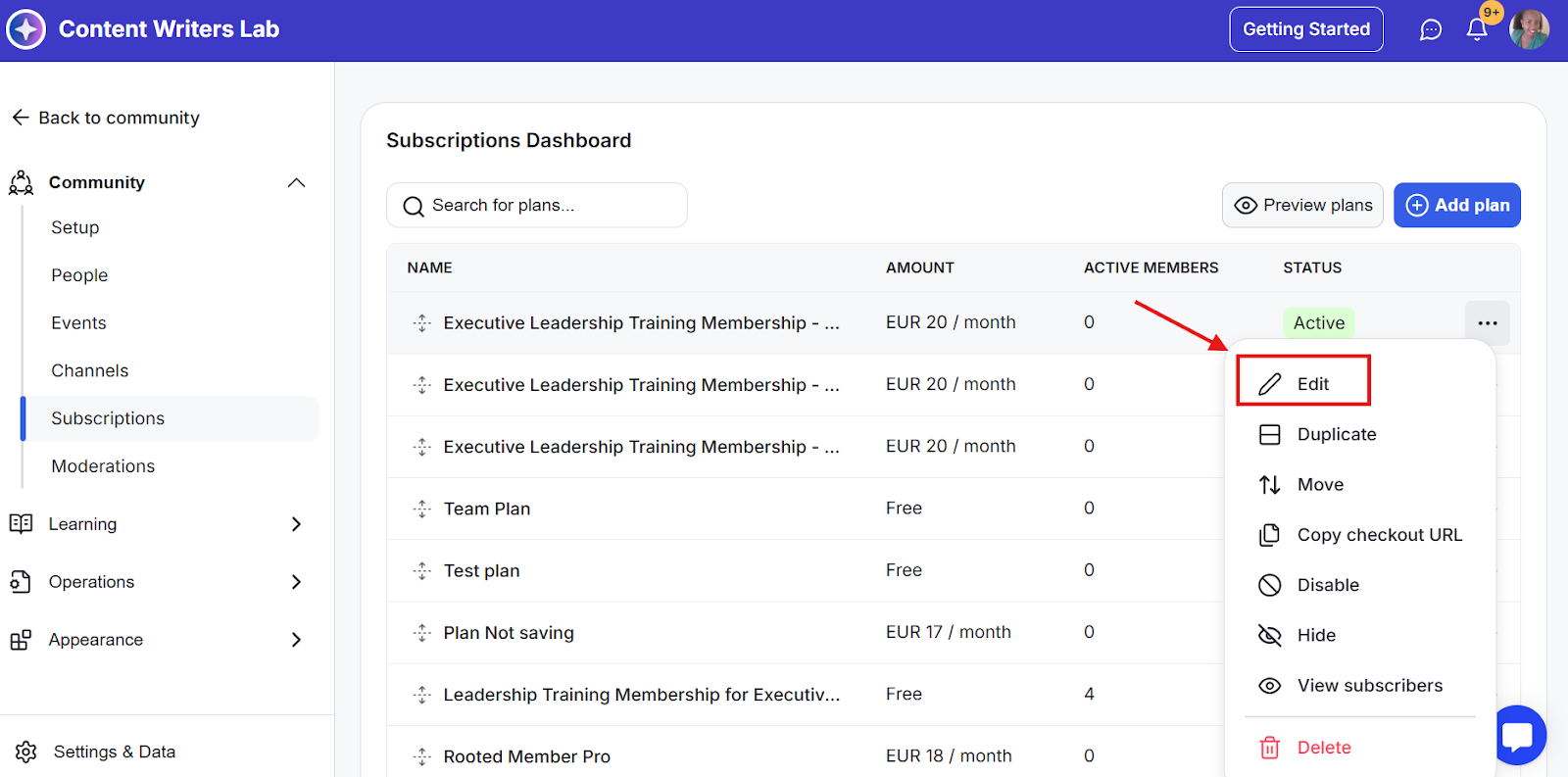1568x777 pixels.
Task: Click the Content Writers Lab logo icon
Action: tap(26, 29)
